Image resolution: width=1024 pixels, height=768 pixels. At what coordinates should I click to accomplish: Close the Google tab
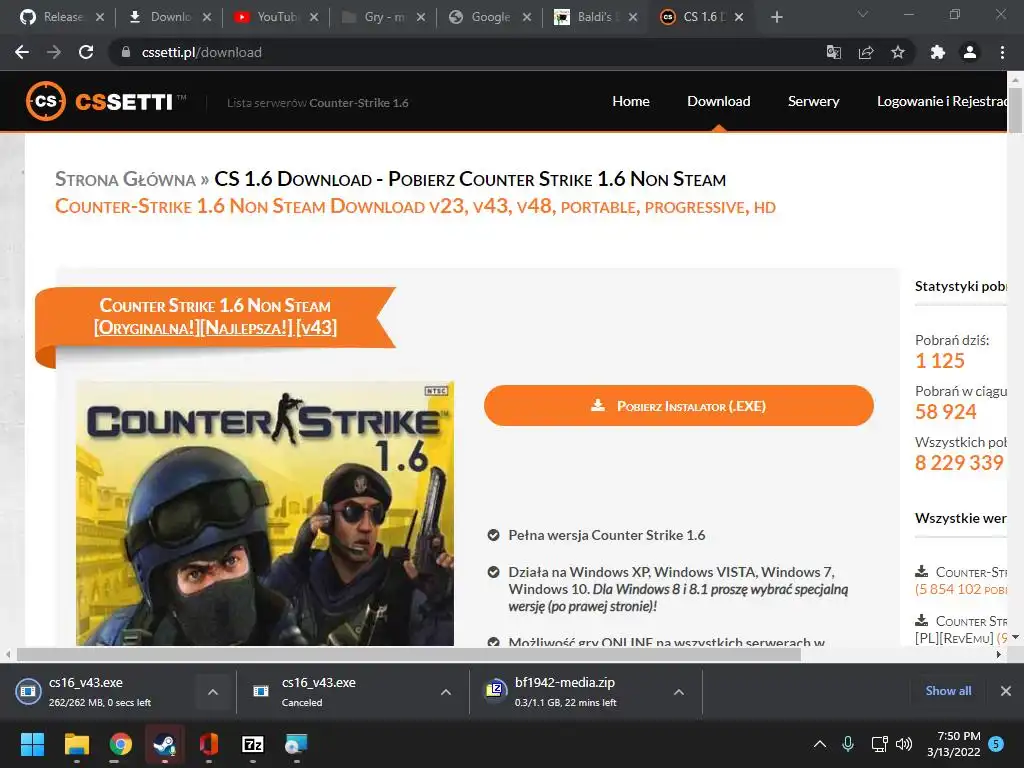point(527,17)
